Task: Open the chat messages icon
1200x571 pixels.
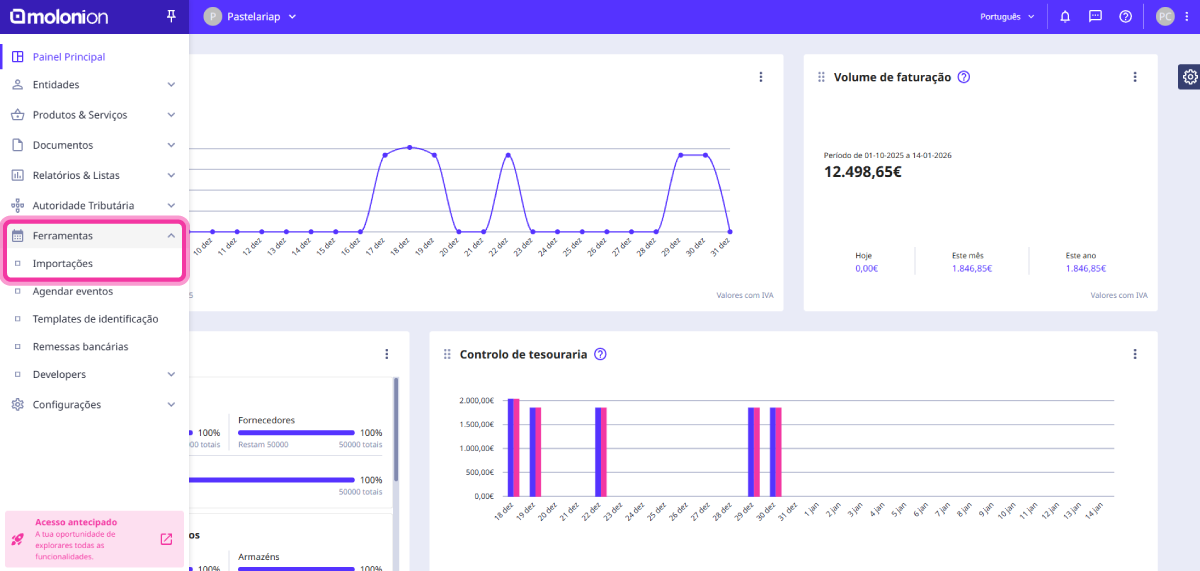Action: point(1095,16)
